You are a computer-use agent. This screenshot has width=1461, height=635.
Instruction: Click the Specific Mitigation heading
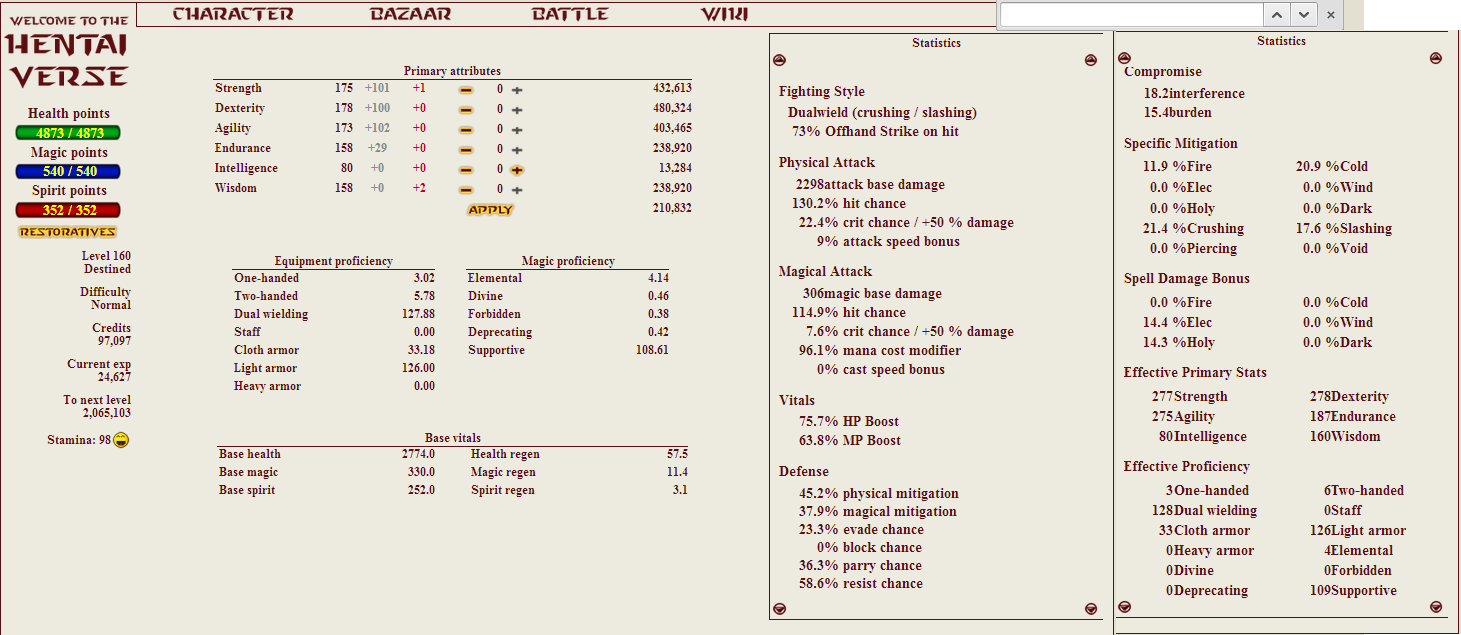coord(1181,143)
